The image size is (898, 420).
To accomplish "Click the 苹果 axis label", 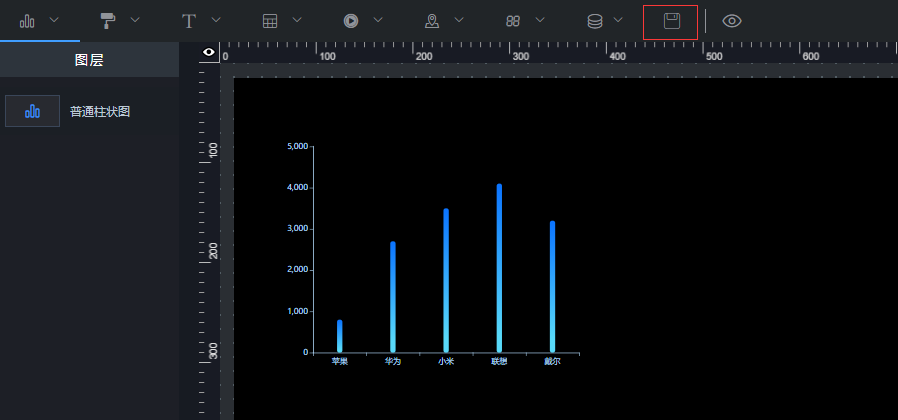I will tap(340, 362).
